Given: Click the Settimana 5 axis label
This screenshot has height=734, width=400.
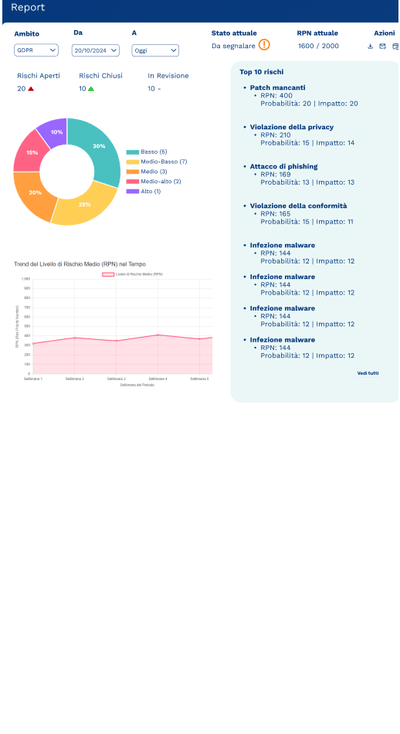Looking at the screenshot, I should [200, 378].
